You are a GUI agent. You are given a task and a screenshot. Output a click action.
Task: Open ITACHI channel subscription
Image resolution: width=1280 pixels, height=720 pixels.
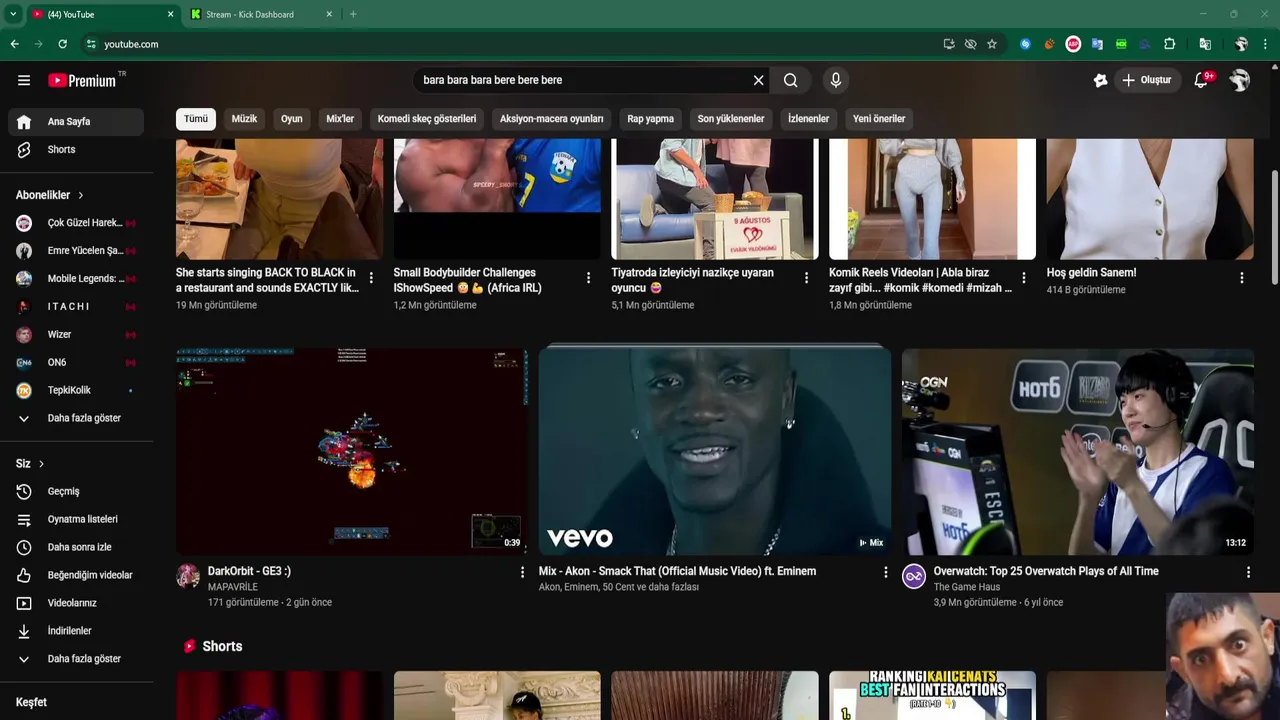76,307
